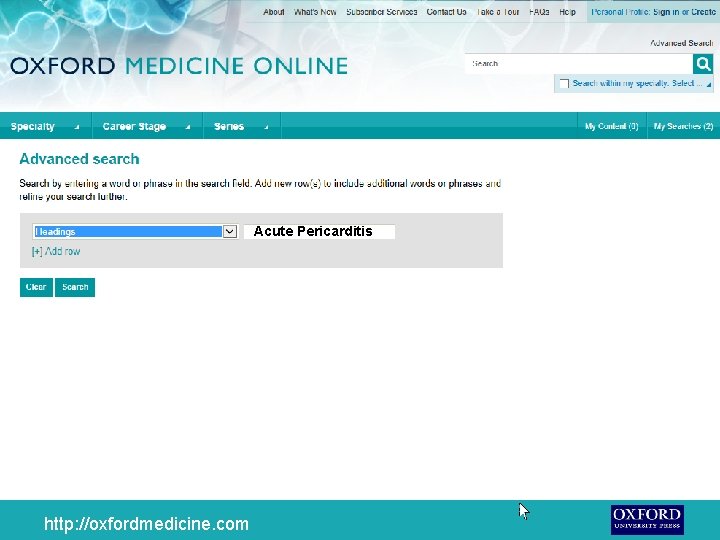The image size is (720, 540).
Task: Click the top search input field
Action: [x=579, y=64]
